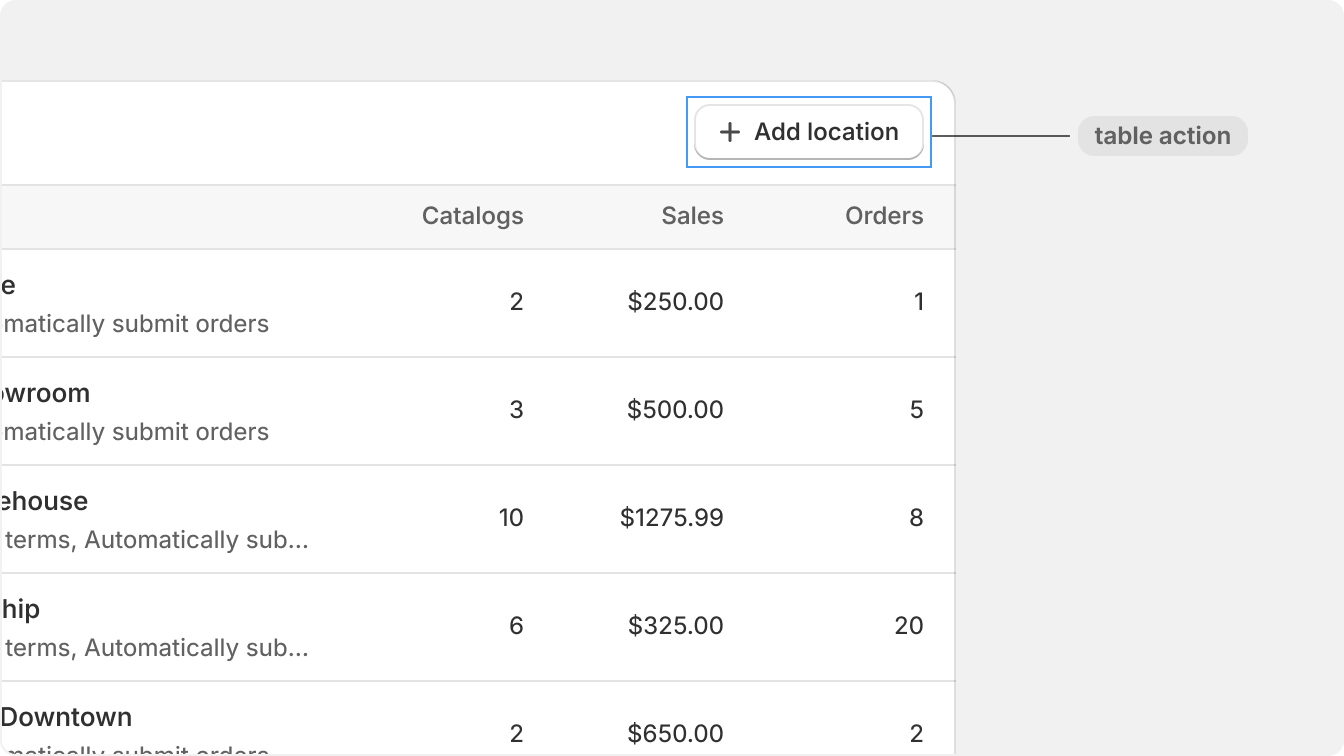Sort by the Catalogs column header
1344x756 pixels.
[473, 216]
